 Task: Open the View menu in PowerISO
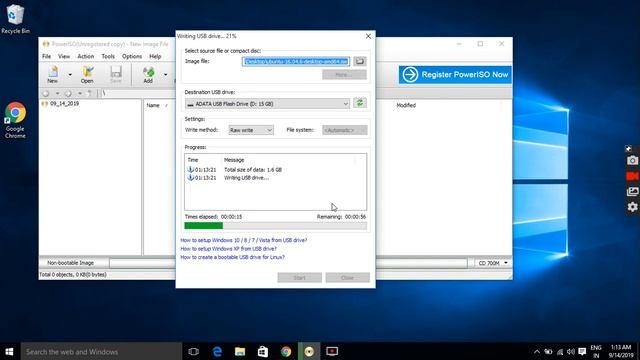(x=64, y=56)
